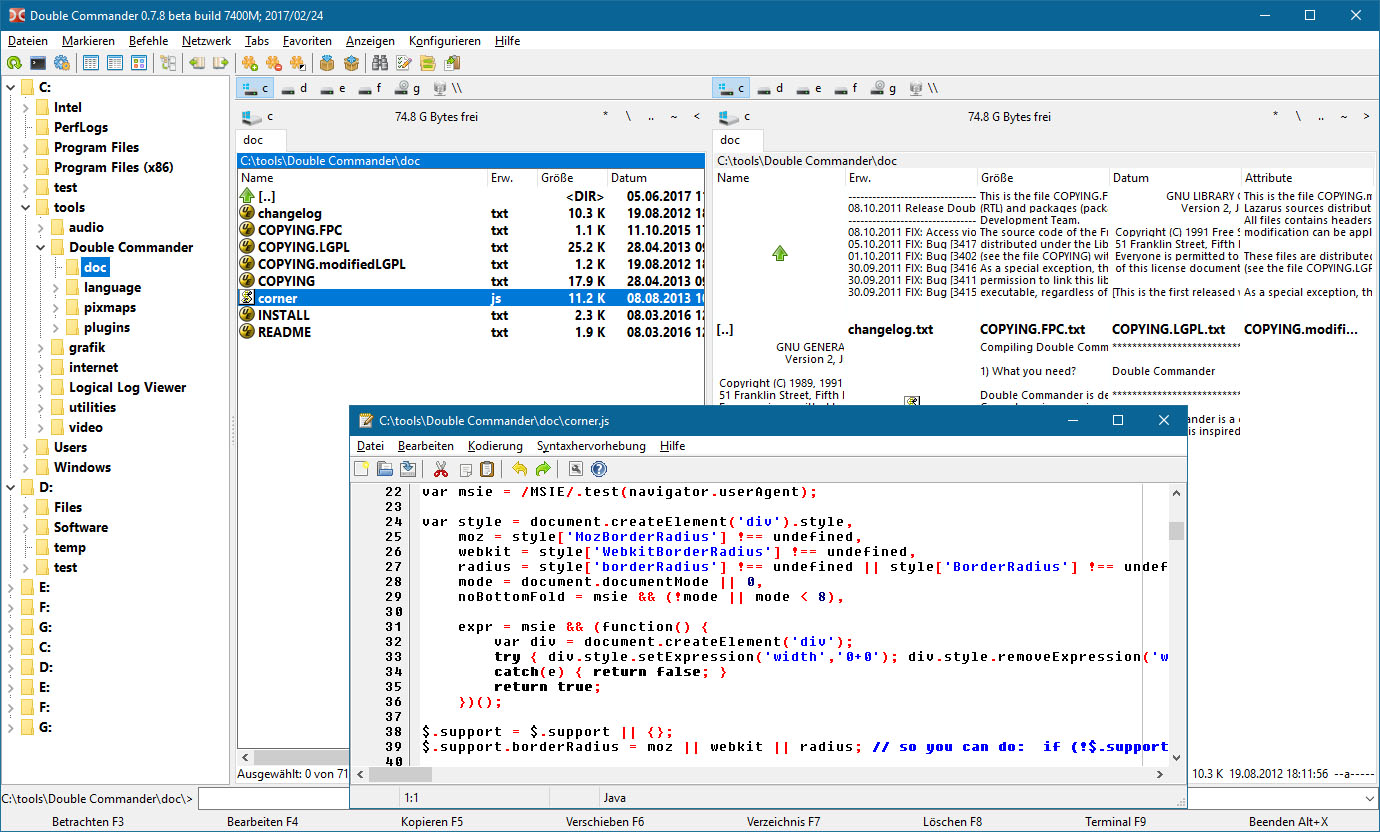1380x832 pixels.
Task: Open the terminal from the main toolbar
Action: point(38,63)
